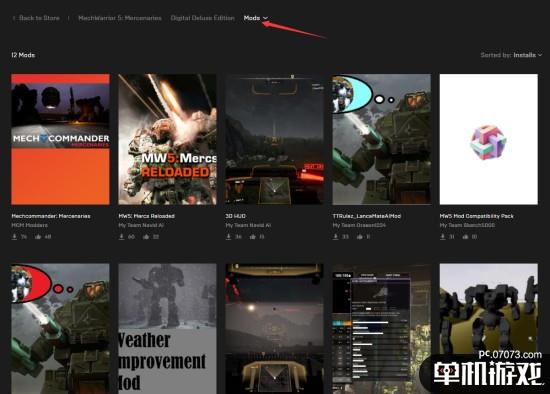The height and width of the screenshot is (394, 550).
Task: Open MechWarrior 5: Mercenaries tab
Action: (120, 18)
